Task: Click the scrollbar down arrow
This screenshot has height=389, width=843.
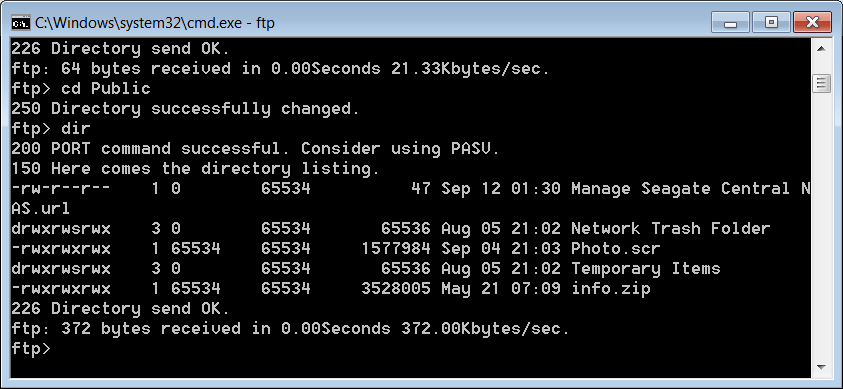Action: click(821, 368)
